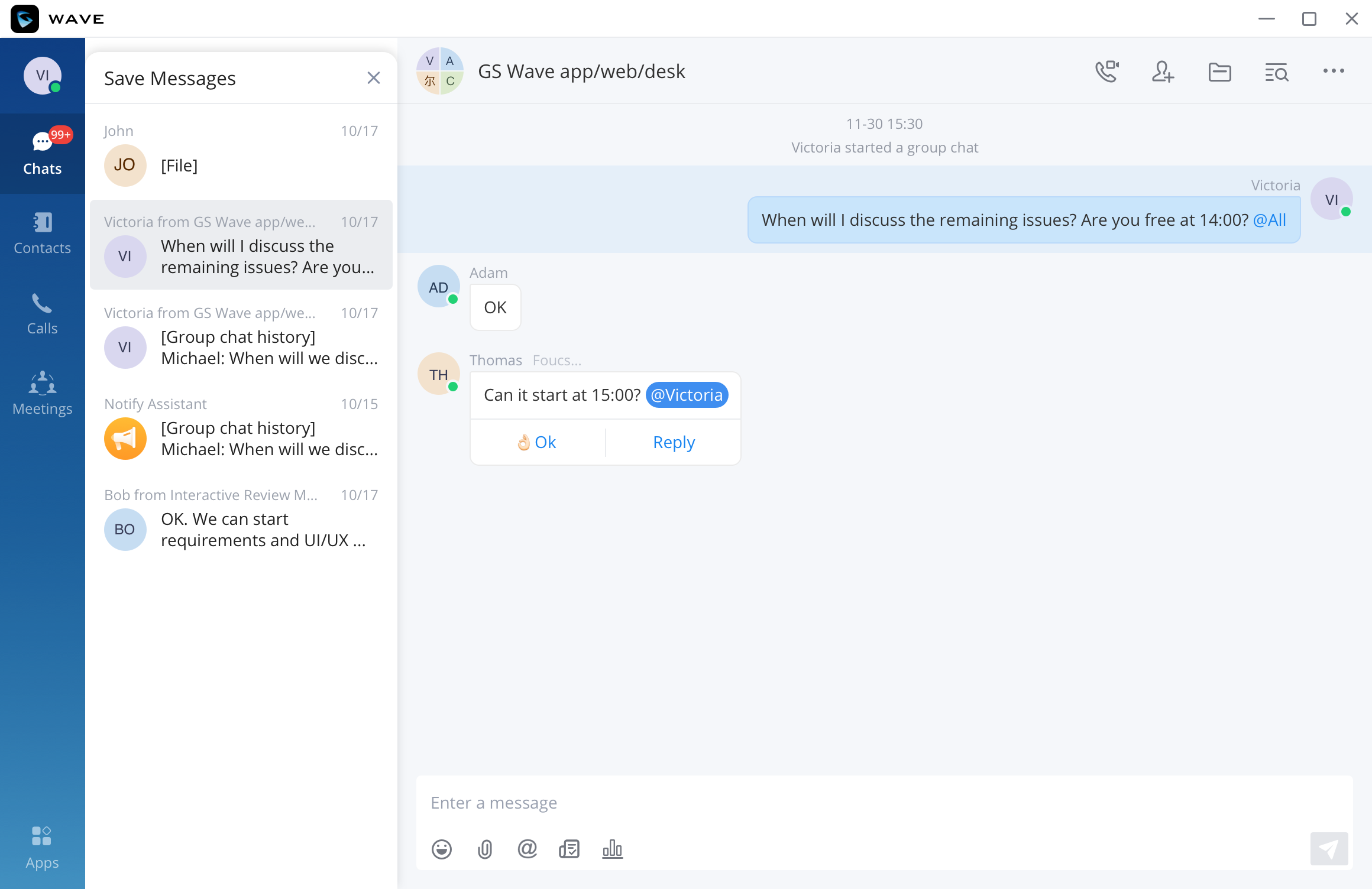Screen dimensions: 1372x889
Task: Click Reply under Thomas's message
Action: [x=674, y=442]
